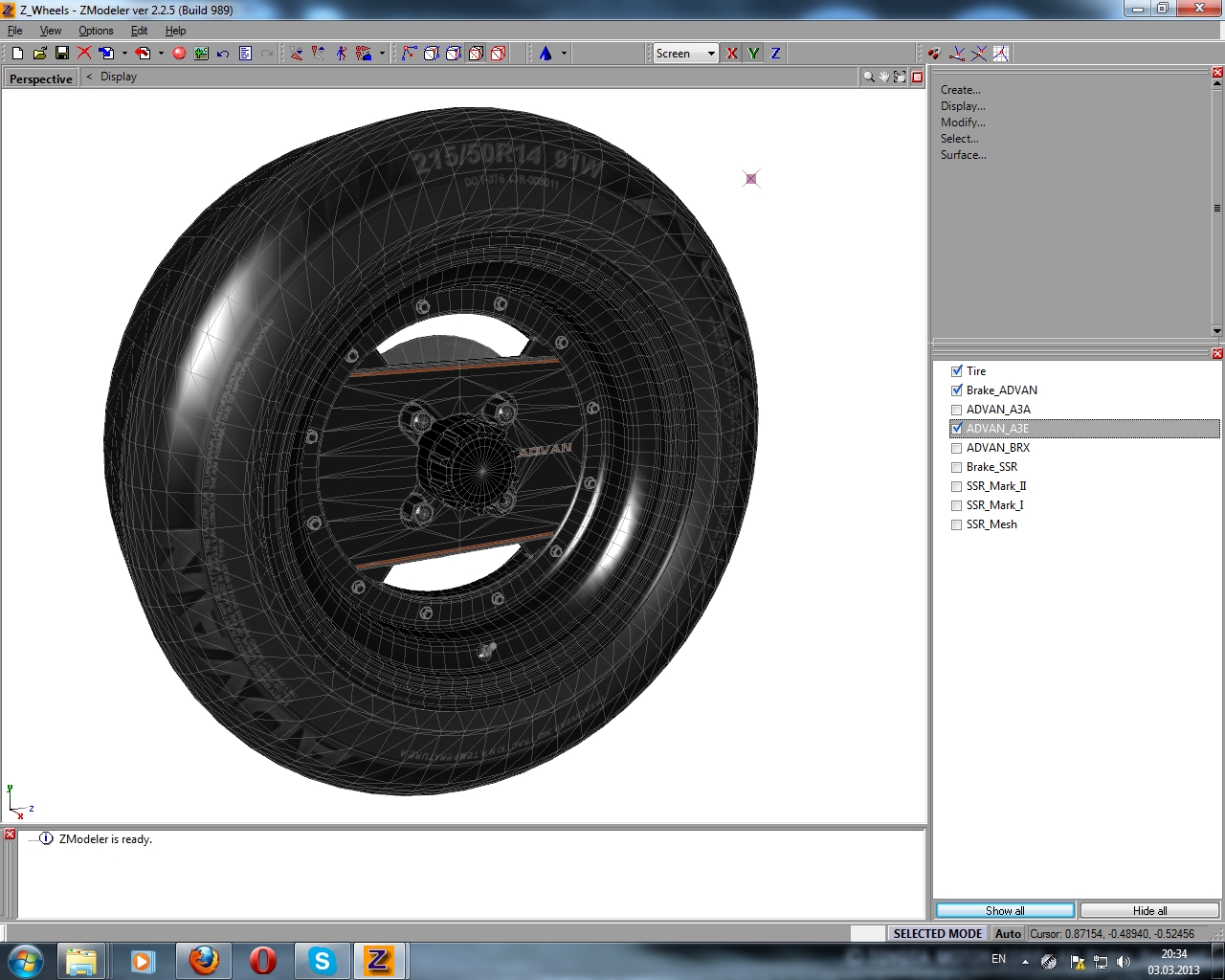Click the Show all button
This screenshot has width=1225, height=980.
[1005, 911]
